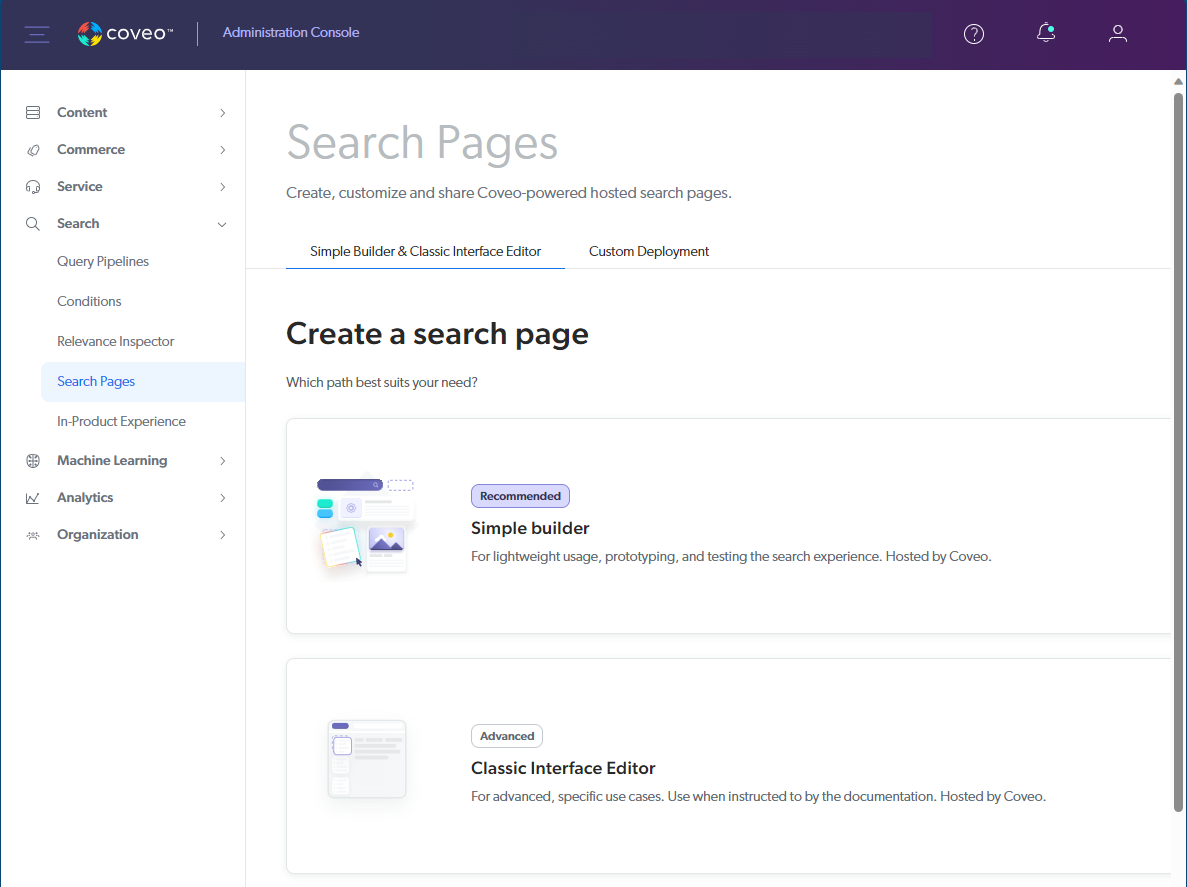Click the vertical scrollbar thumb

point(1178,452)
